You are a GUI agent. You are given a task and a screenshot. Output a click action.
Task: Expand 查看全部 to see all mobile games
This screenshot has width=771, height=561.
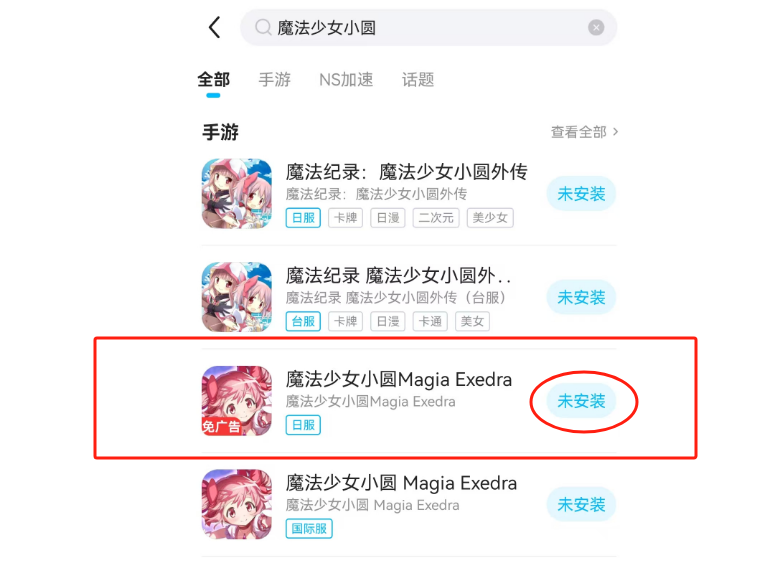tap(584, 132)
